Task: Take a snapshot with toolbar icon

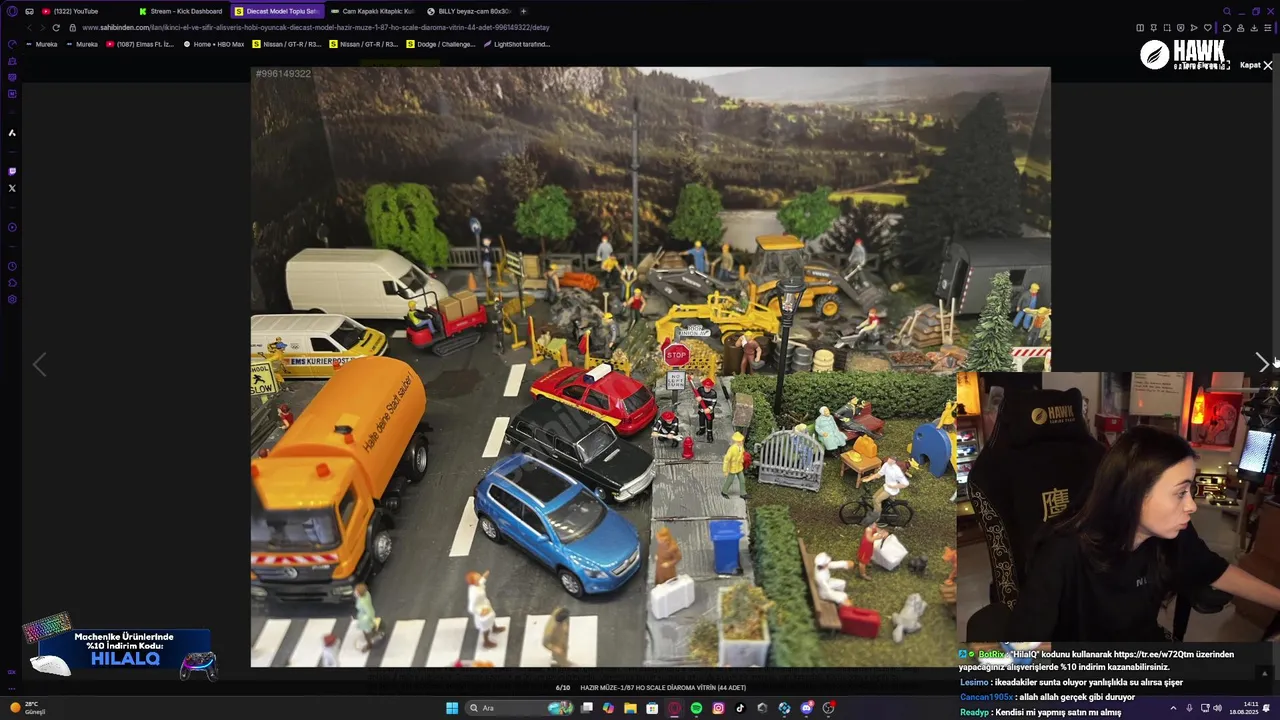Action: click(1167, 28)
